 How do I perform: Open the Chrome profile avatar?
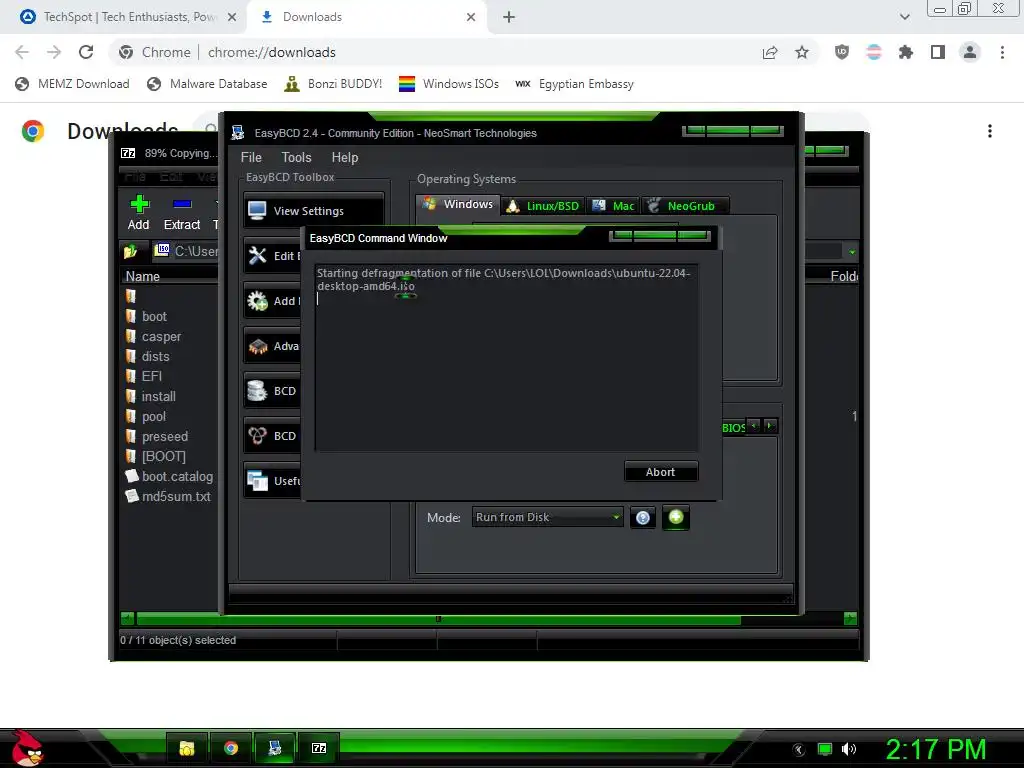point(970,52)
